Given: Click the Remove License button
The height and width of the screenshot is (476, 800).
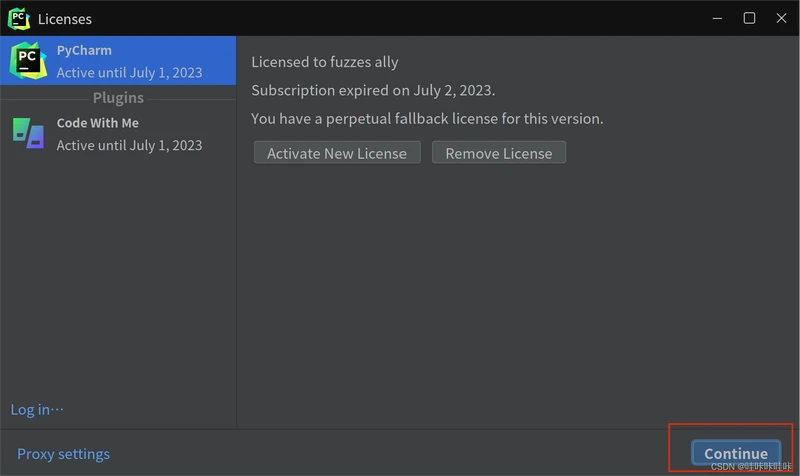Looking at the screenshot, I should coord(499,153).
